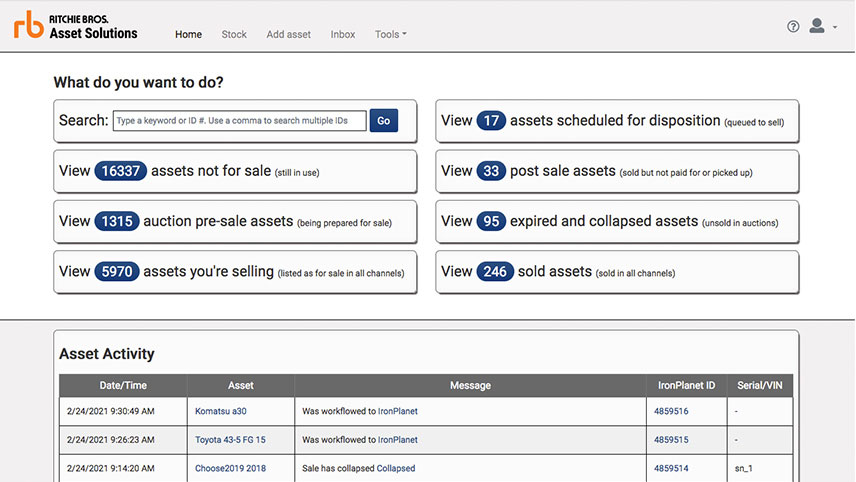View 33 post sale assets

point(617,171)
